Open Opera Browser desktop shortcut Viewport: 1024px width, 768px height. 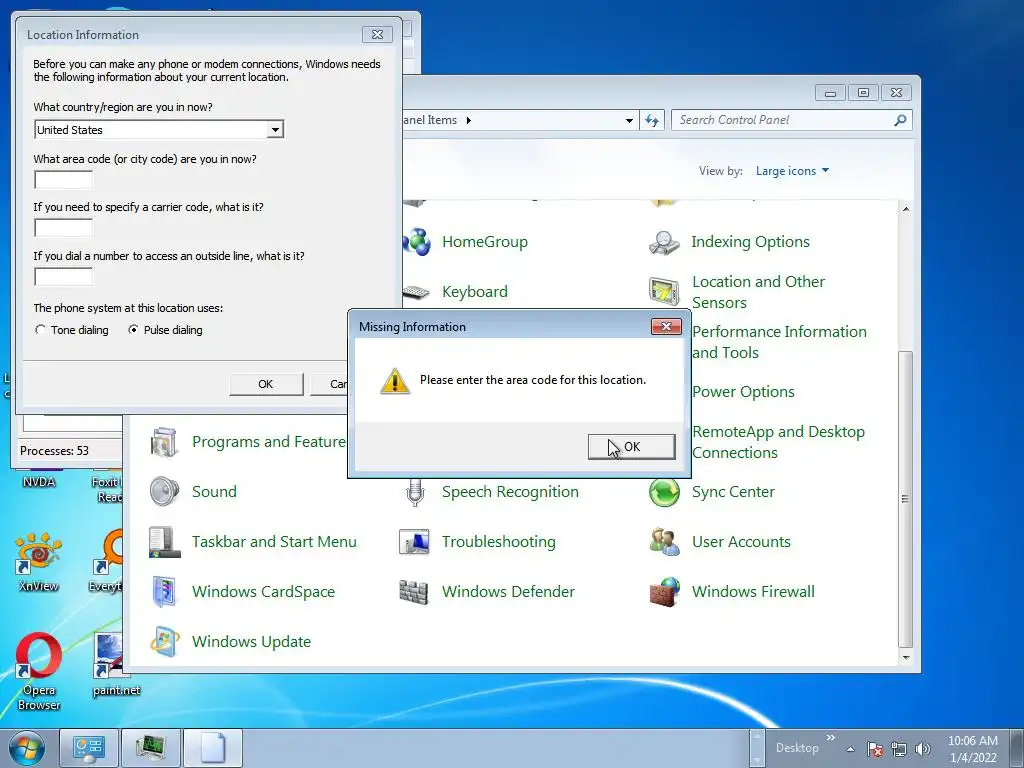39,671
